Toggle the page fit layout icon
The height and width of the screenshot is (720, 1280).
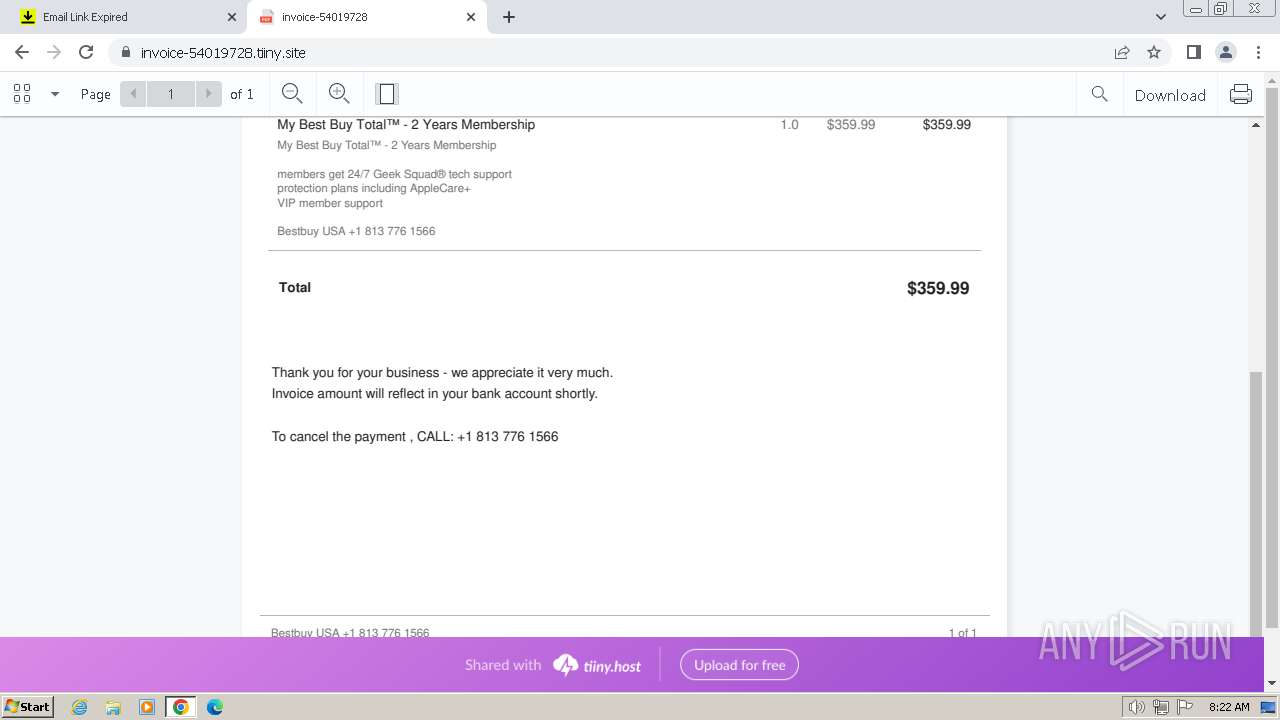(x=386, y=94)
